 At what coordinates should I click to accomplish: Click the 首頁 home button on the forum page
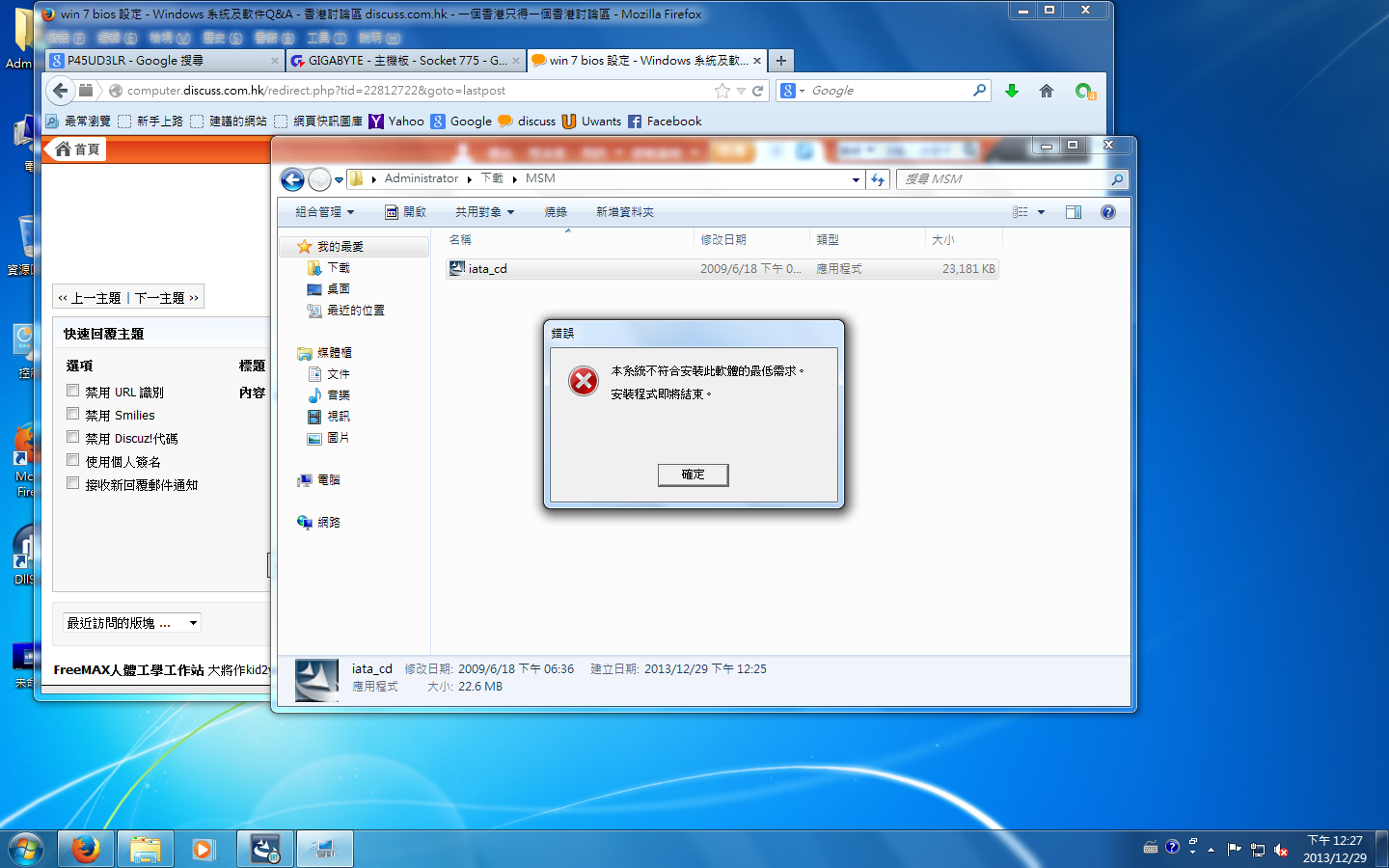coord(77,149)
